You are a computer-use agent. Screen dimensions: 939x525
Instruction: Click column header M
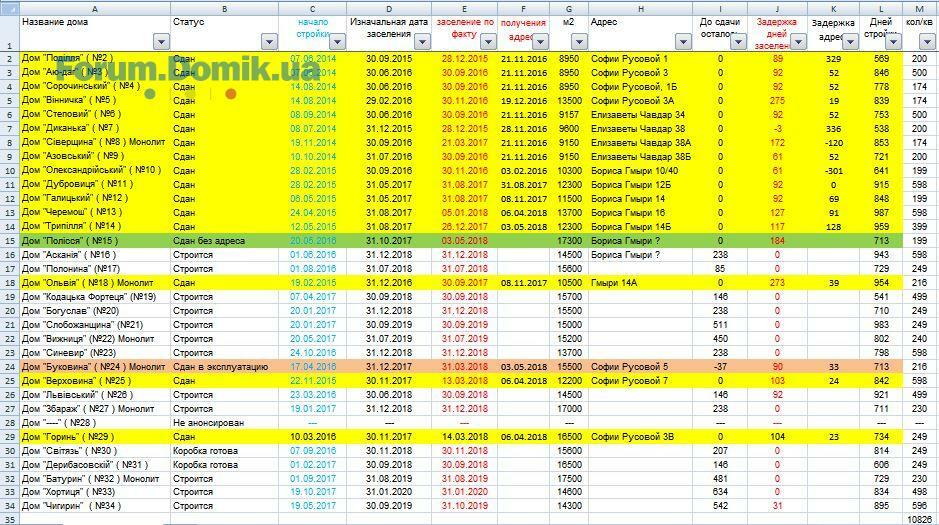(x=920, y=8)
